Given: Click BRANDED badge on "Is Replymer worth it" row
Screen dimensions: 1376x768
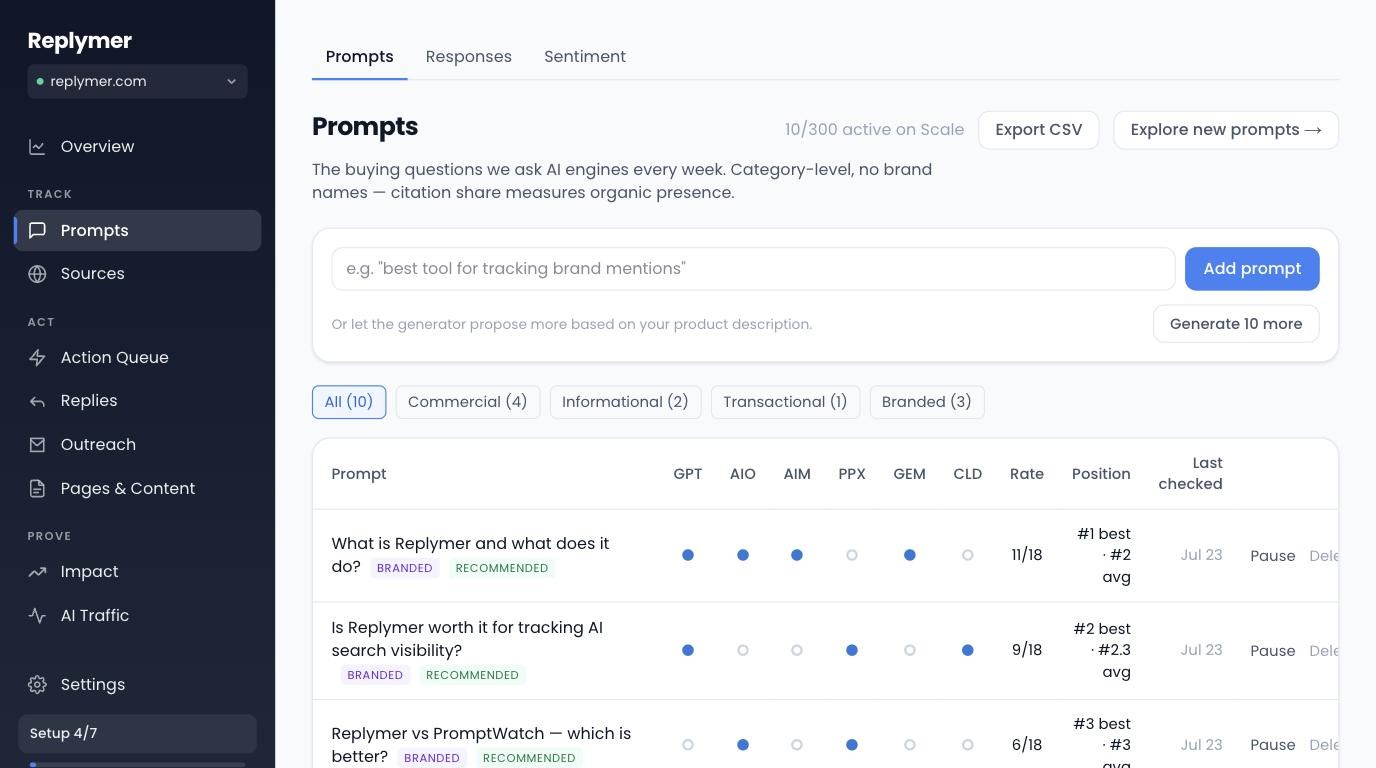Looking at the screenshot, I should click(375, 675).
